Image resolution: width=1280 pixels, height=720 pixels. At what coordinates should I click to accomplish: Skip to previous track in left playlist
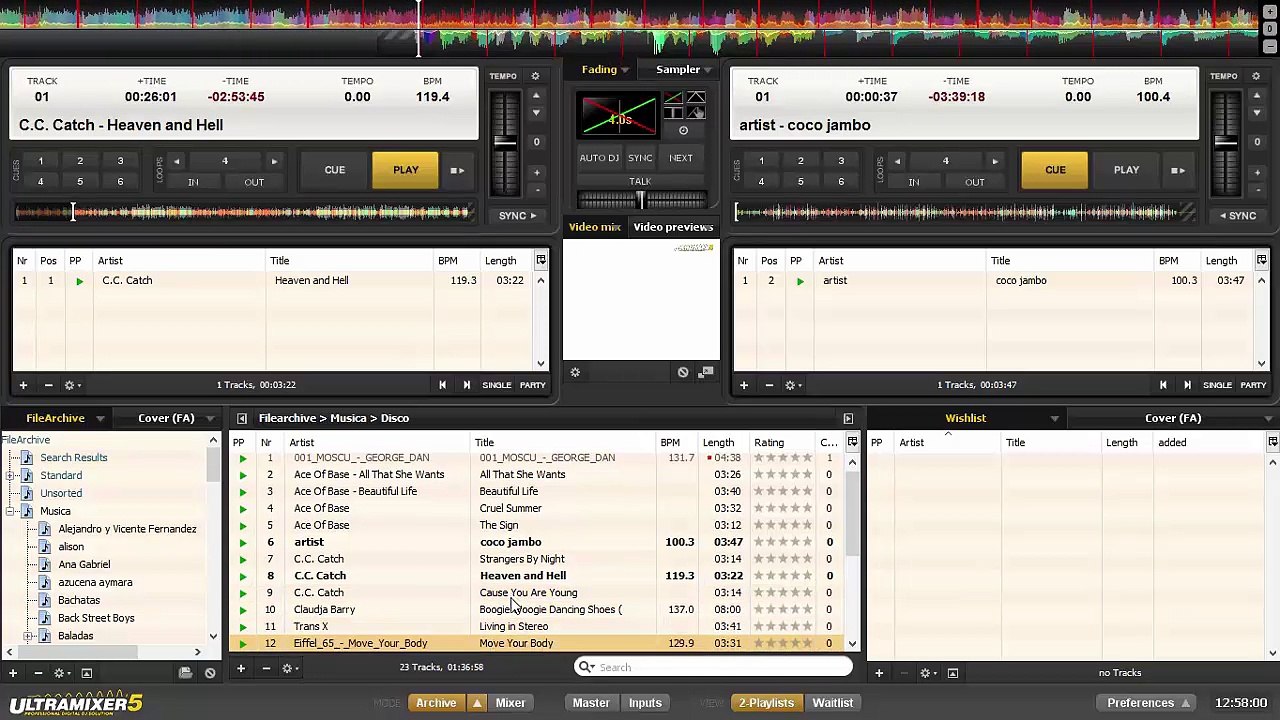[x=442, y=385]
